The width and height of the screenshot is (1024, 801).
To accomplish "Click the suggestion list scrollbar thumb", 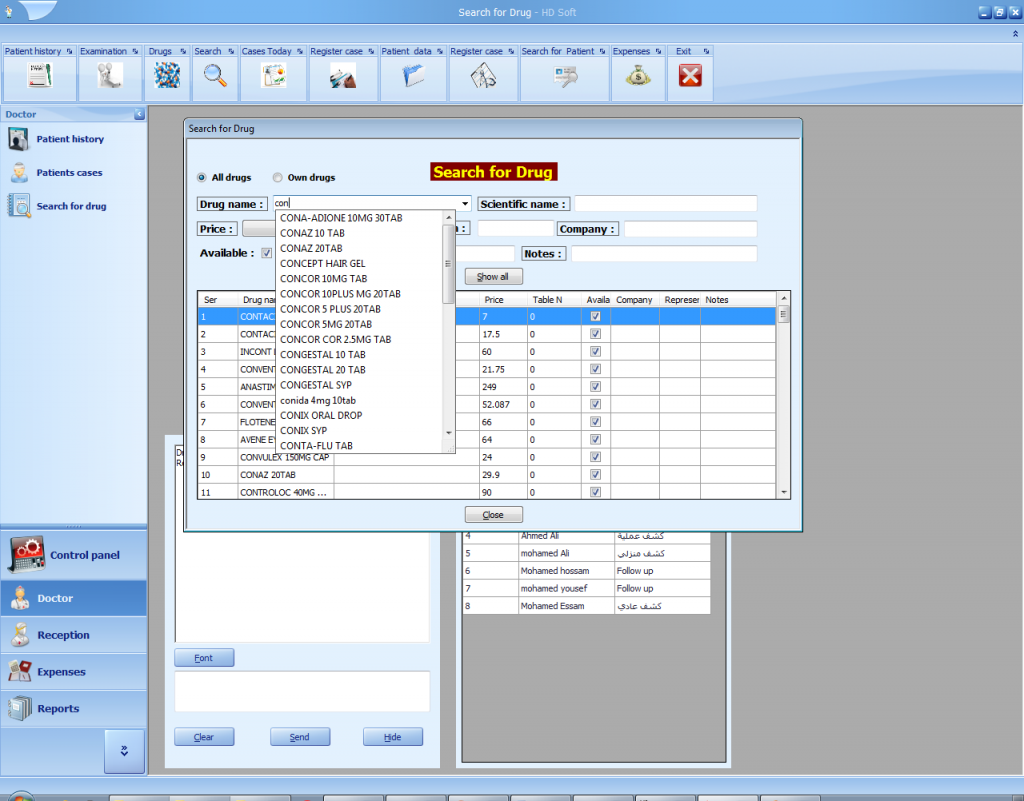I will coord(448,264).
